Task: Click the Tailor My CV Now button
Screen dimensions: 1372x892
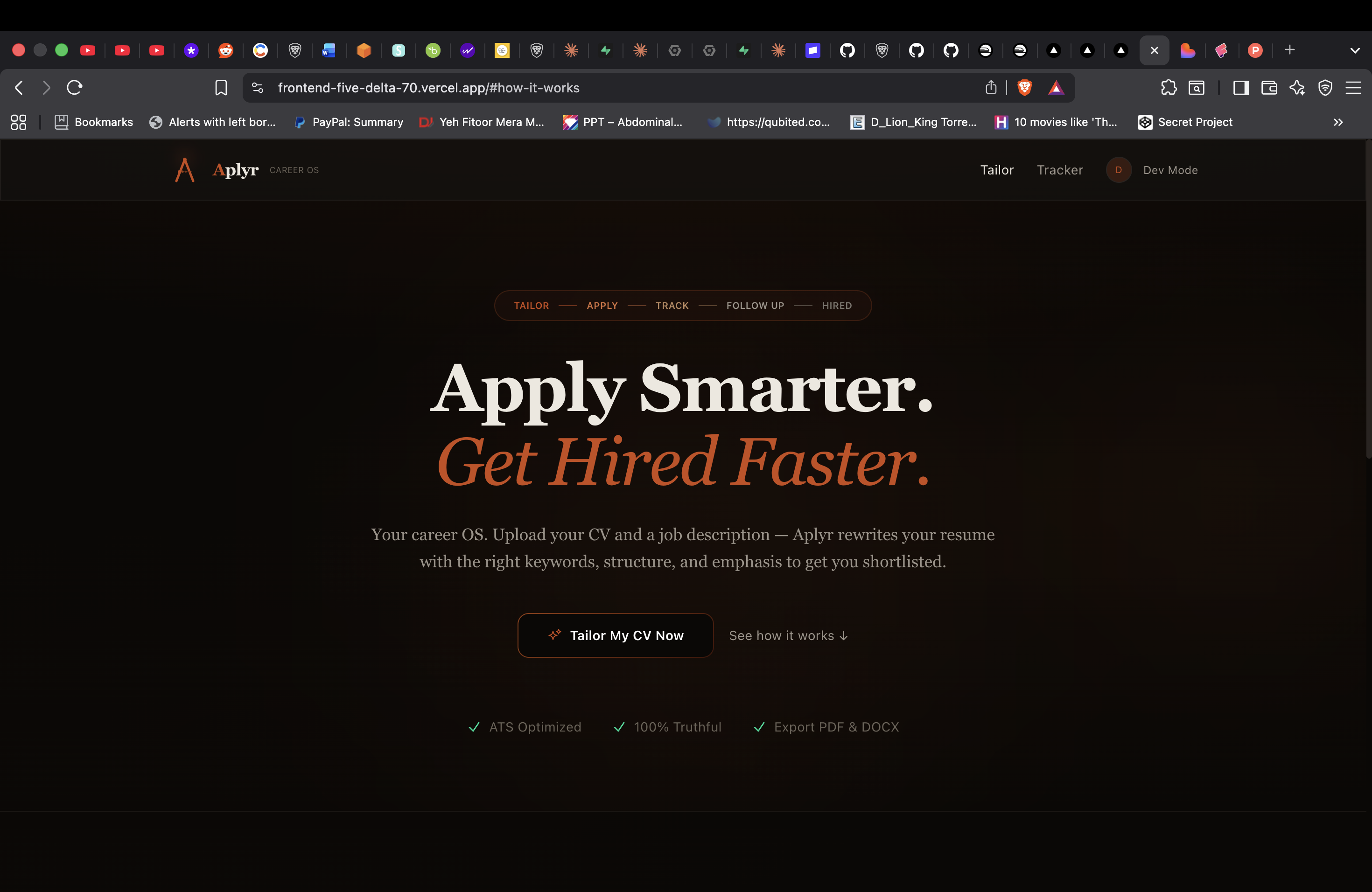Action: 615,635
